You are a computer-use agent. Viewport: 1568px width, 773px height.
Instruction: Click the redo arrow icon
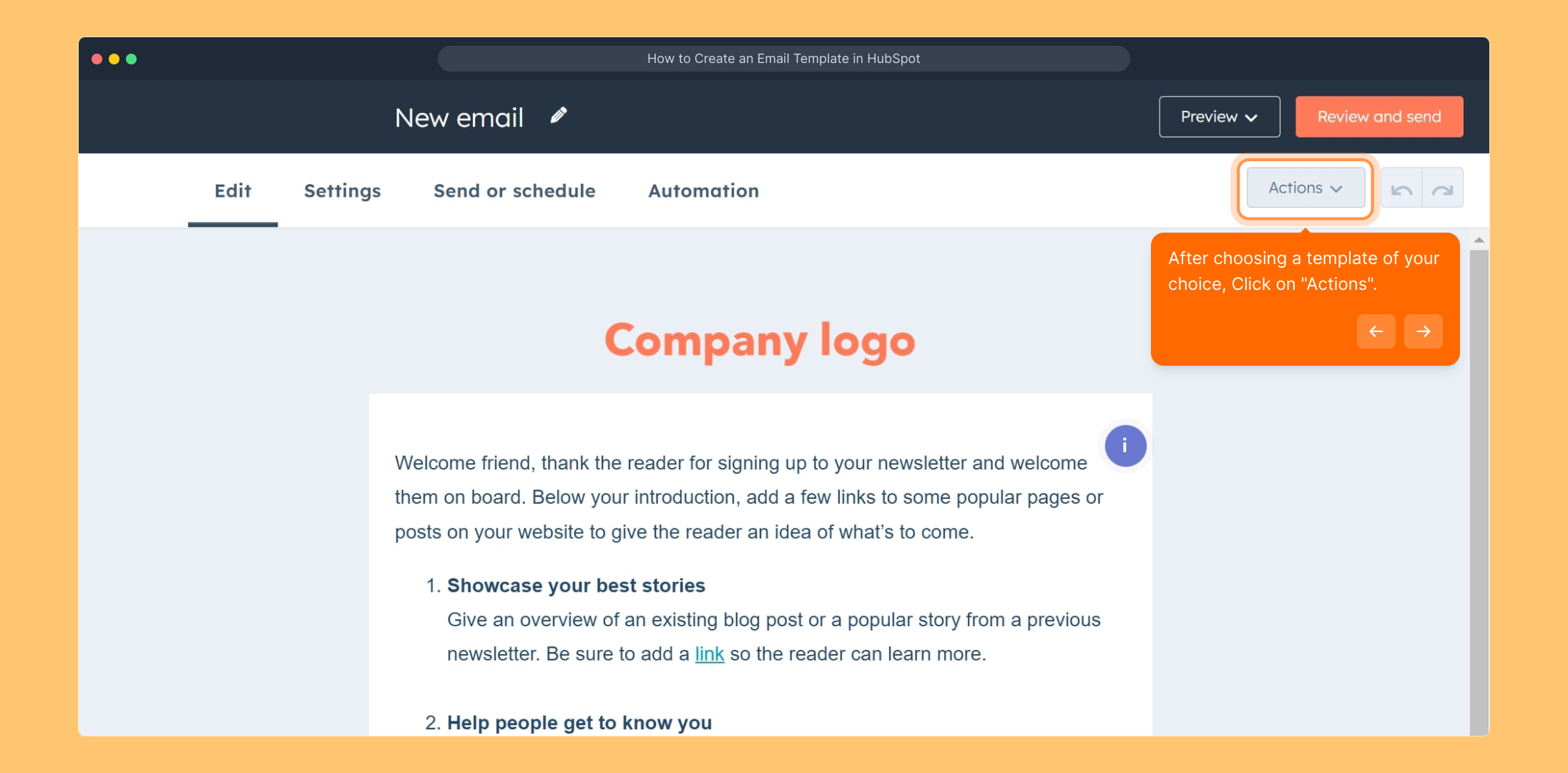(1442, 190)
